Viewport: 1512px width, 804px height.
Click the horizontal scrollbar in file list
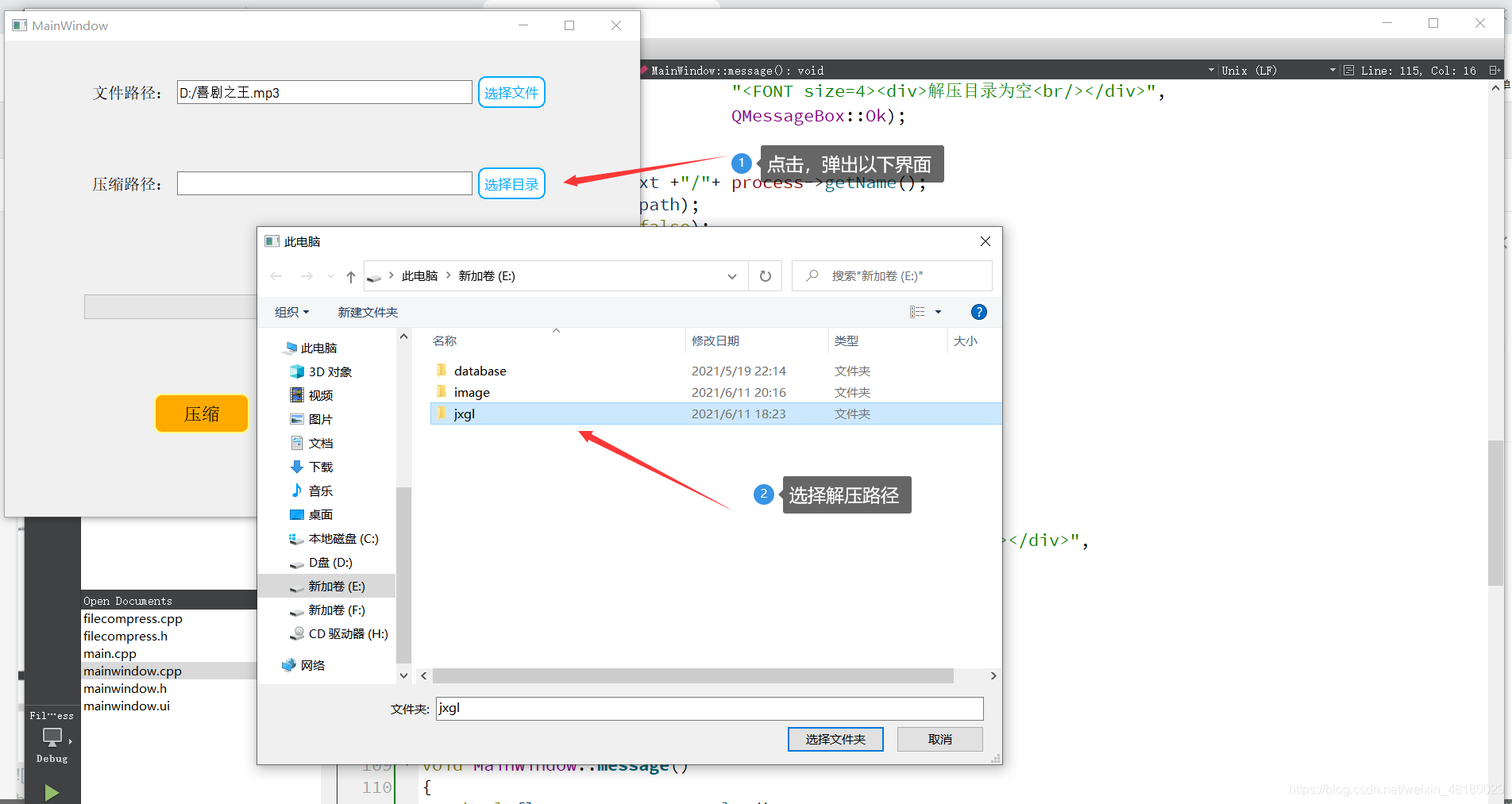pos(692,675)
